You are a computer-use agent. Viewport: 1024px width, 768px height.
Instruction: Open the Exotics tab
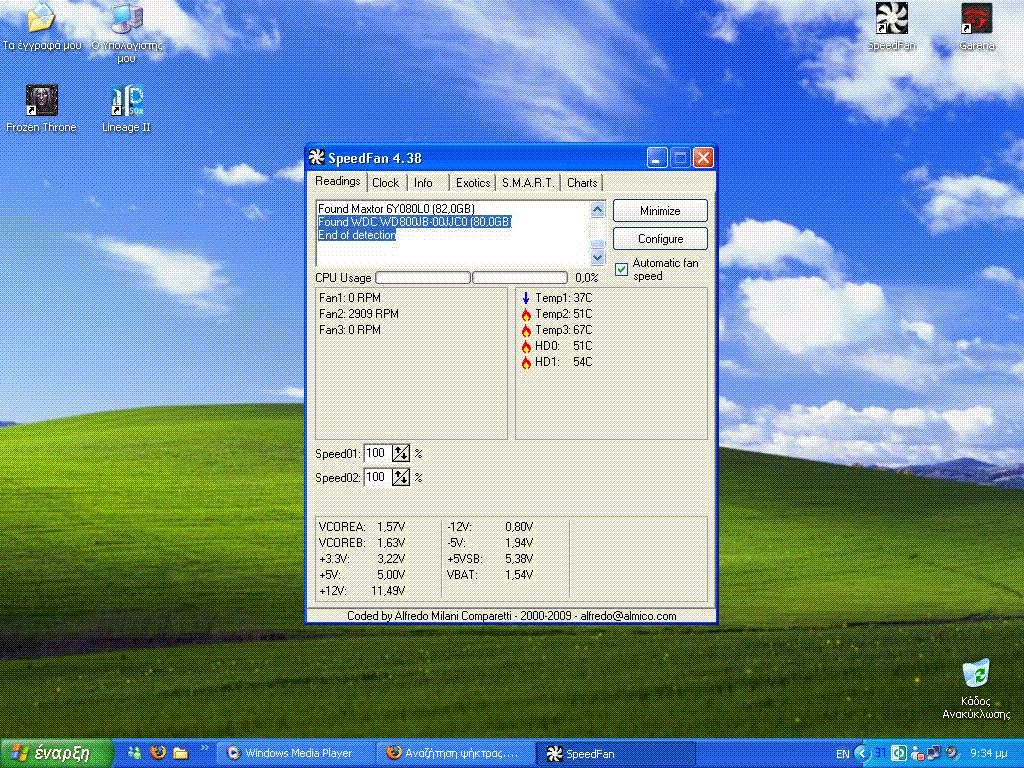pos(473,183)
